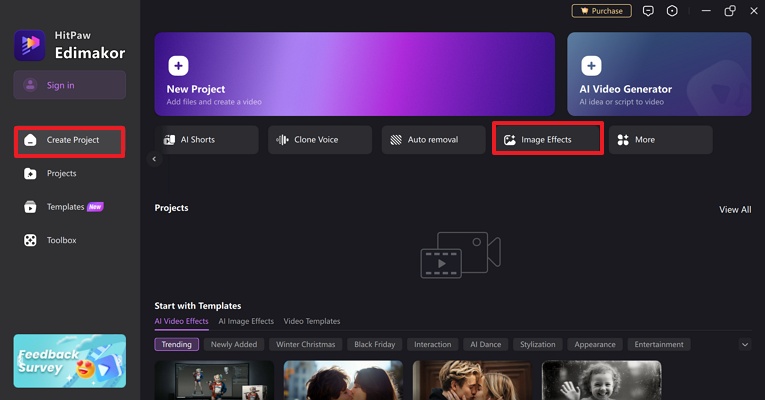Launch the Clone Voice tool
The width and height of the screenshot is (765, 400).
coord(319,140)
